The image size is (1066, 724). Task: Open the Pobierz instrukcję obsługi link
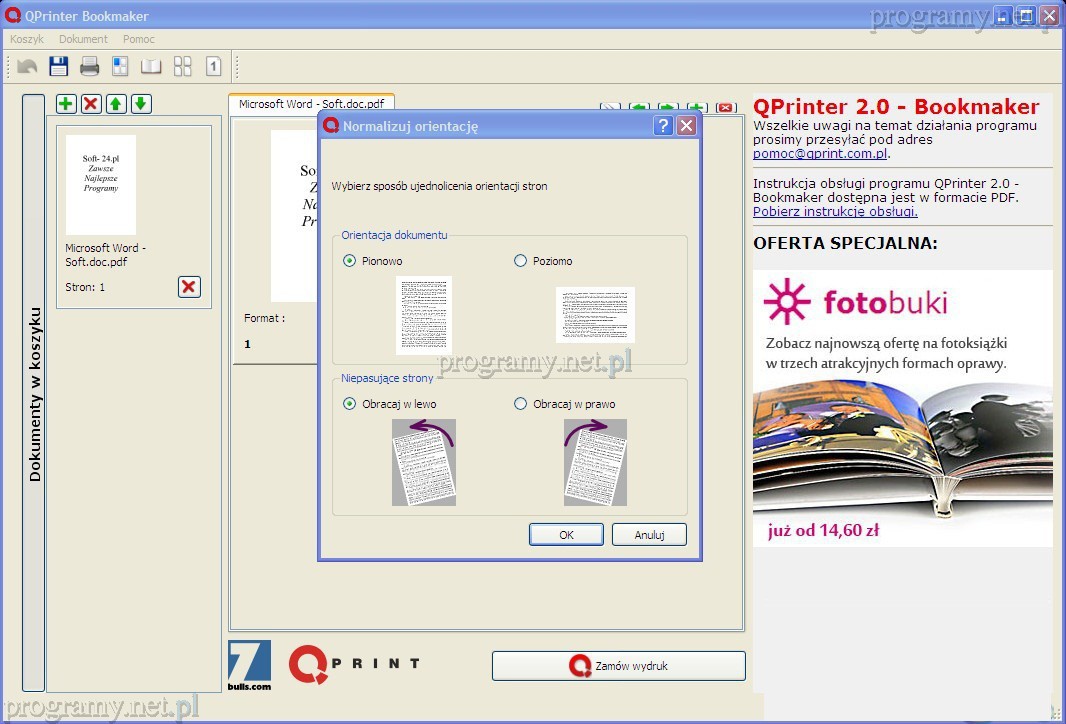pyautogui.click(x=835, y=211)
